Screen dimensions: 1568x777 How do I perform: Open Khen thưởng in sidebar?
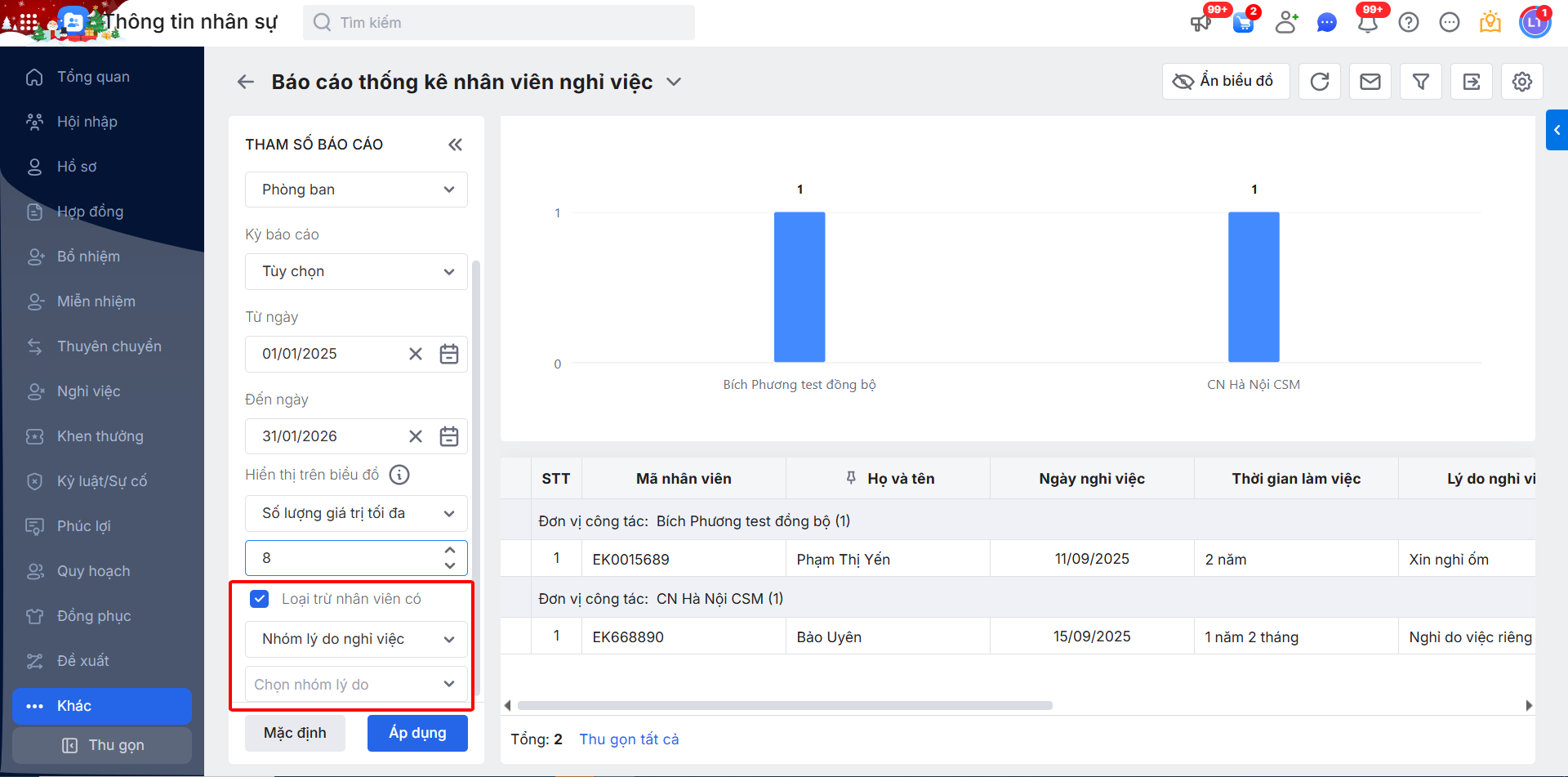coord(100,436)
